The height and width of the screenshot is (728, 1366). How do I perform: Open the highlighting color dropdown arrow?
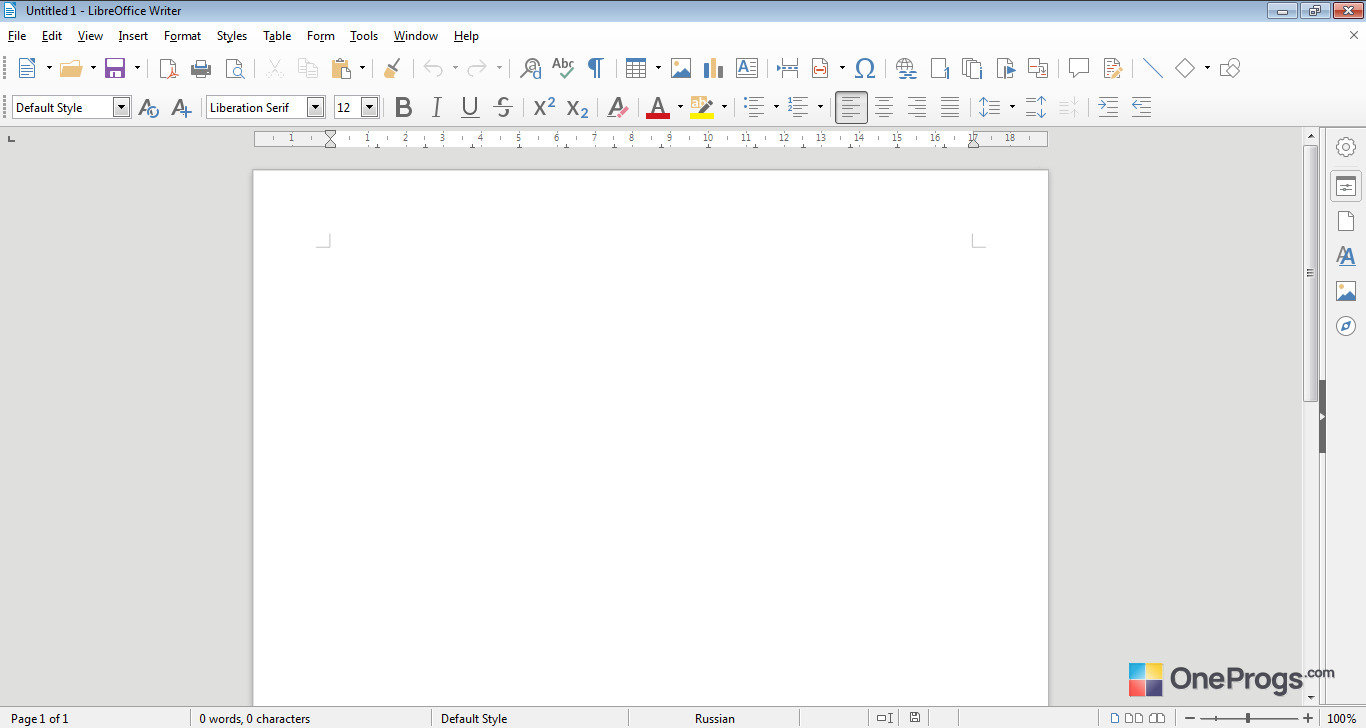point(724,107)
